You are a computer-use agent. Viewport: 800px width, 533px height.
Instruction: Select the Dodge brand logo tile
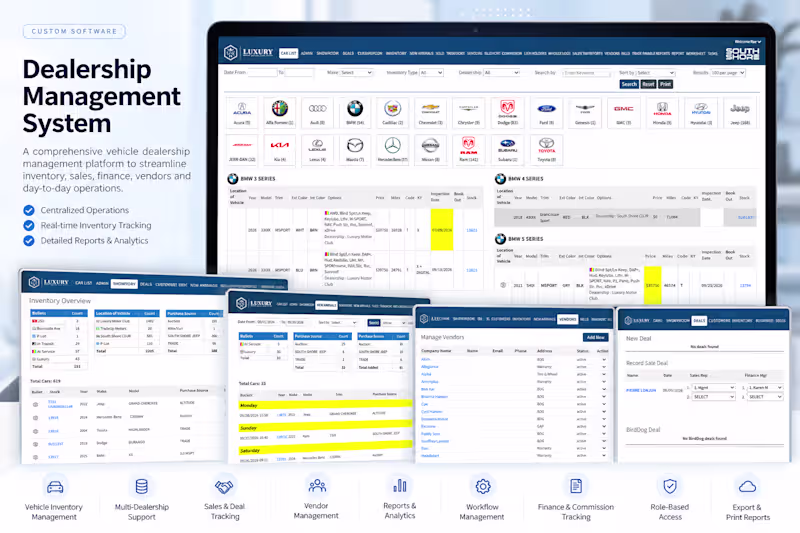tap(507, 113)
